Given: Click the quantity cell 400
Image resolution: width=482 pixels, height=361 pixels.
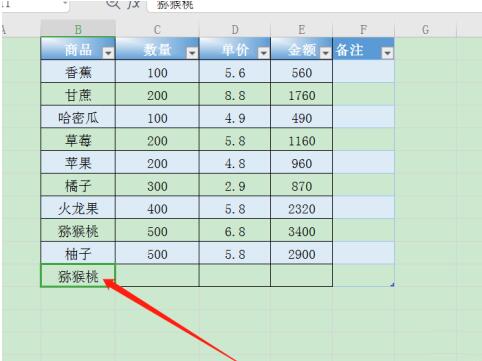Looking at the screenshot, I should (157, 208).
